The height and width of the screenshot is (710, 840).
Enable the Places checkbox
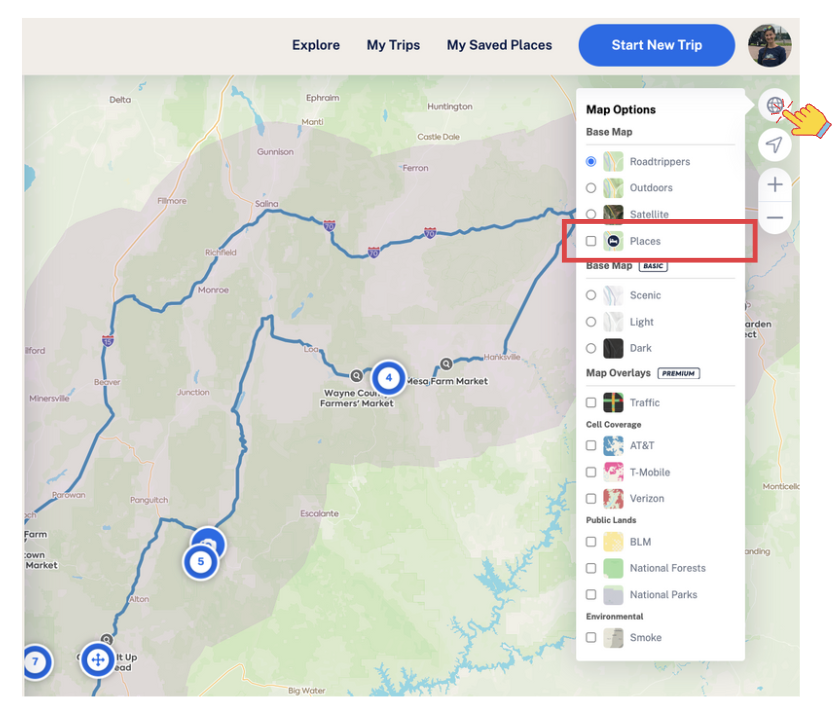tap(591, 241)
